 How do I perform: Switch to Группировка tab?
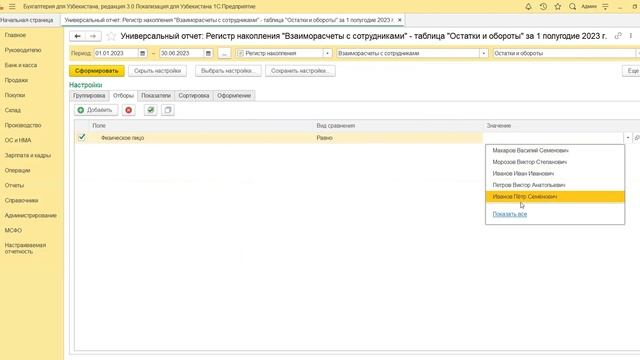click(x=89, y=96)
